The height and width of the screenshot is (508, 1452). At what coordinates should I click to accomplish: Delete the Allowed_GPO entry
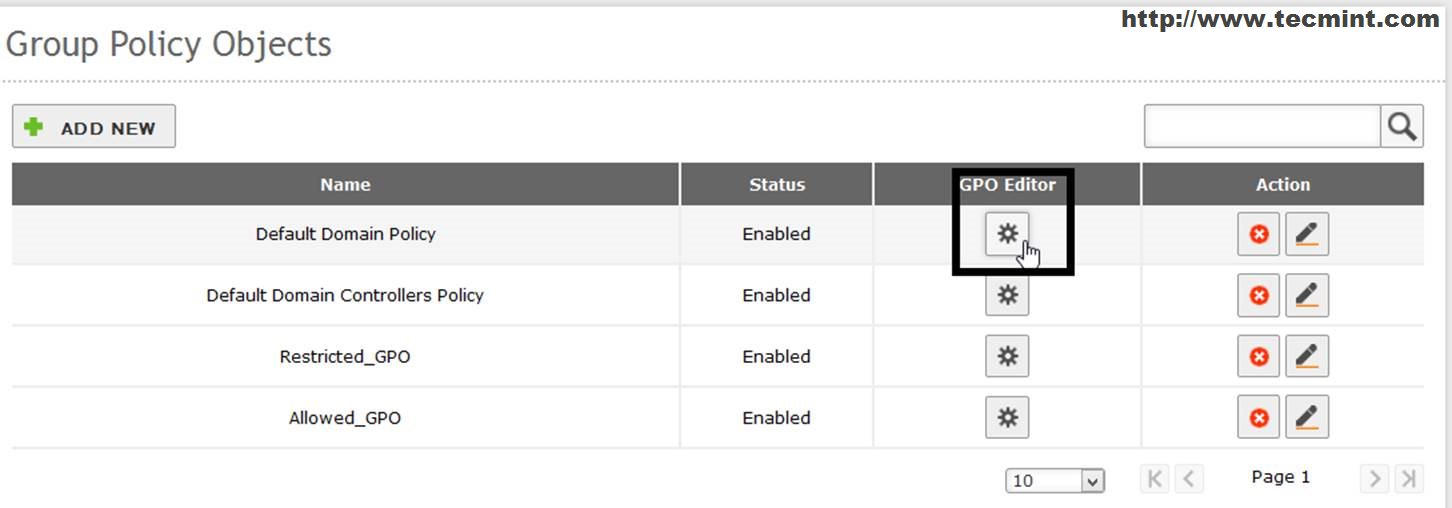[1259, 417]
